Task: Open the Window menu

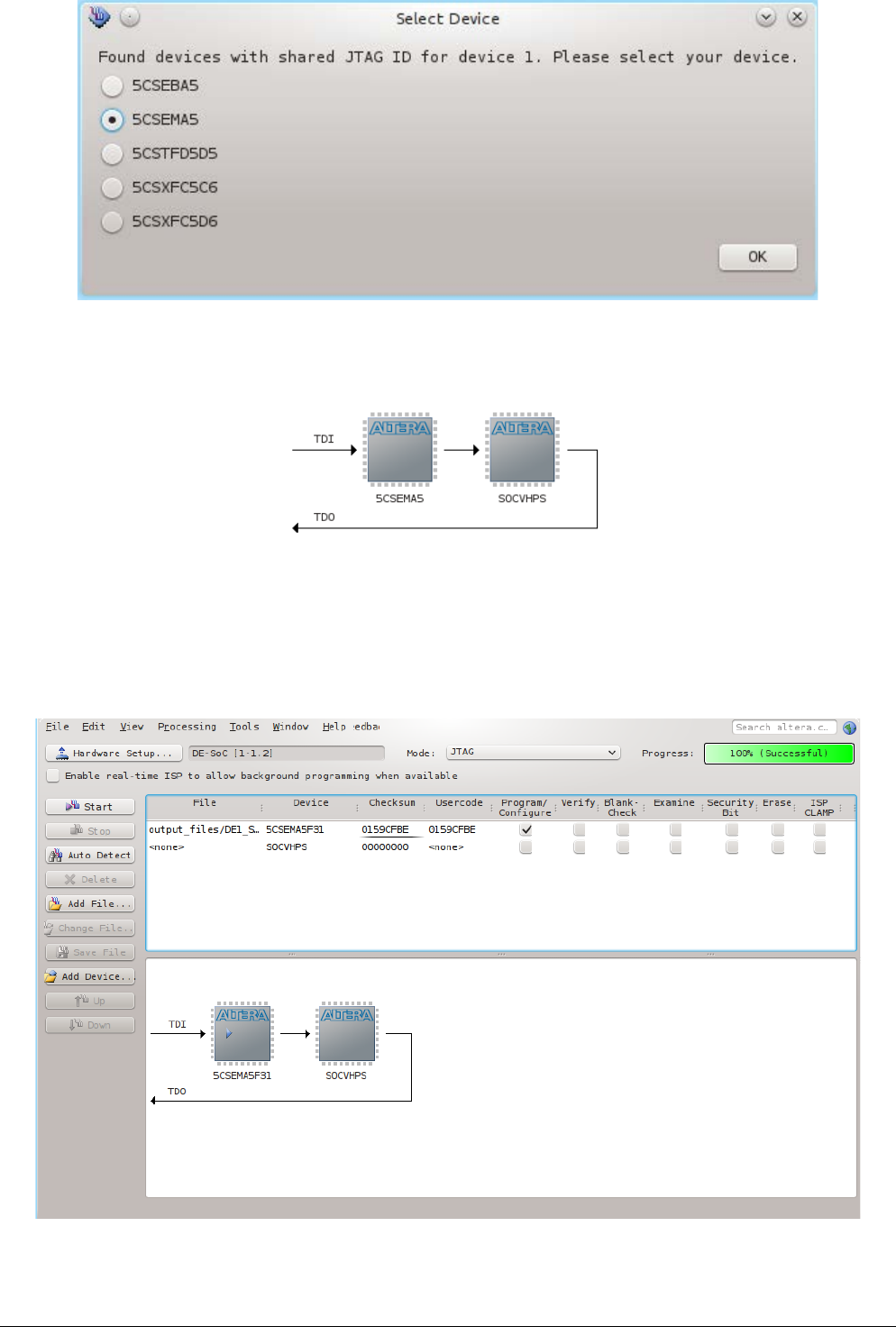Action: [x=290, y=727]
